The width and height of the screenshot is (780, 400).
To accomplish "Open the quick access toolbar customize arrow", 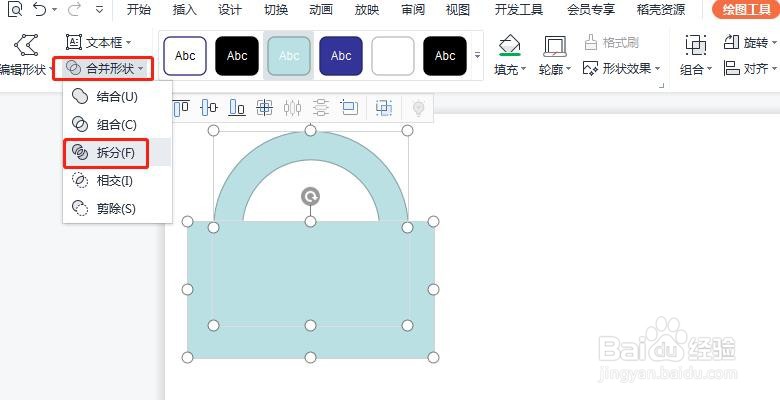I will coord(100,9).
